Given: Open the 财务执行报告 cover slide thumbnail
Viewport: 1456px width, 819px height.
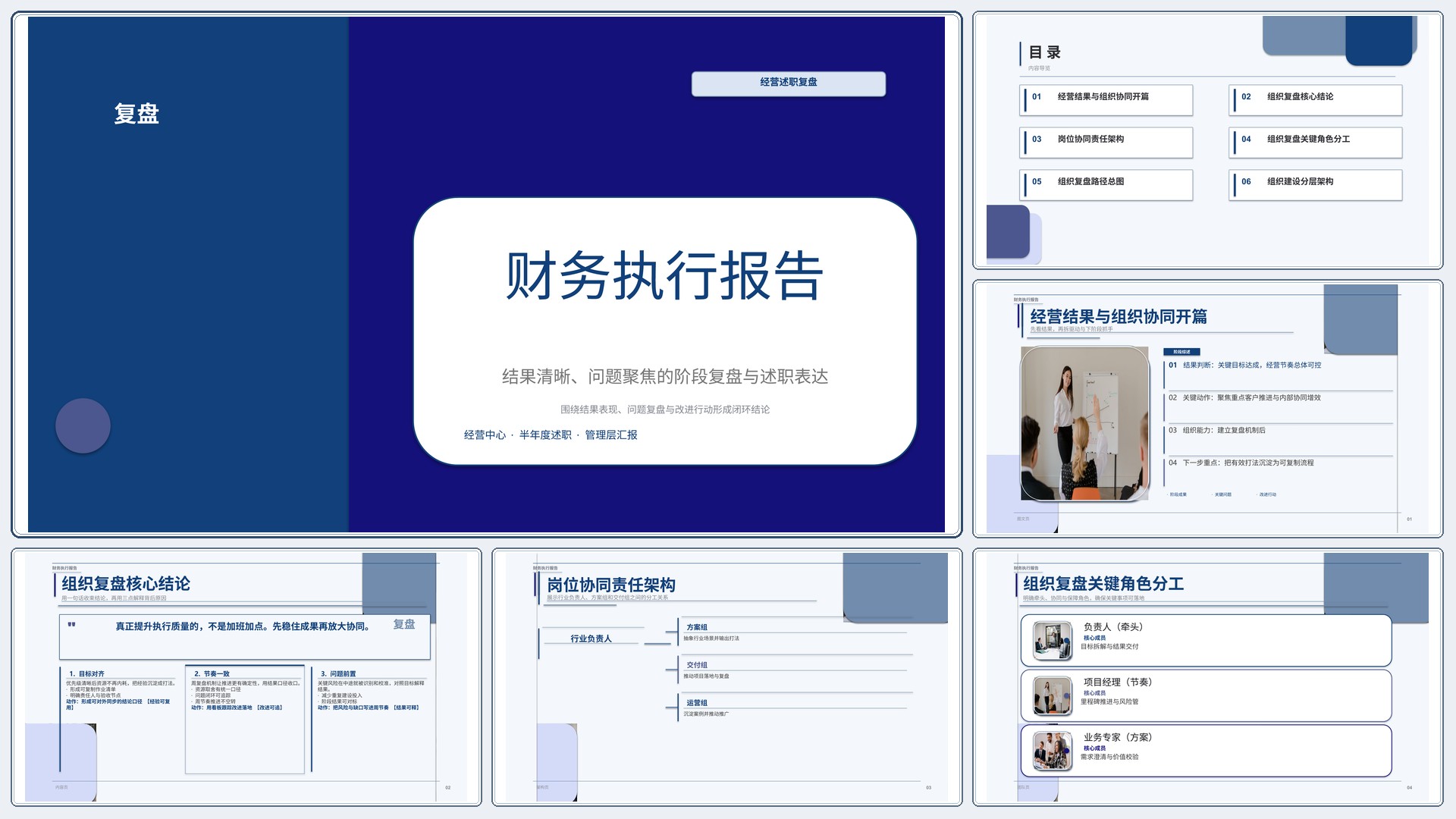Looking at the screenshot, I should 486,275.
